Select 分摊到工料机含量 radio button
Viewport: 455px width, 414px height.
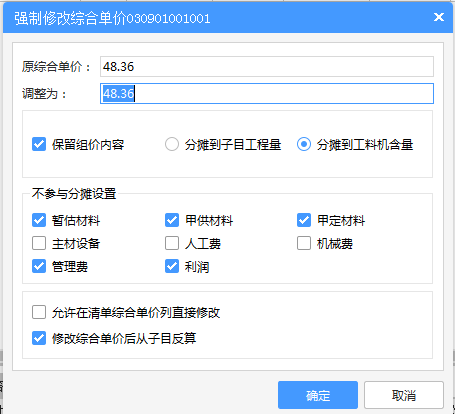tap(304, 144)
